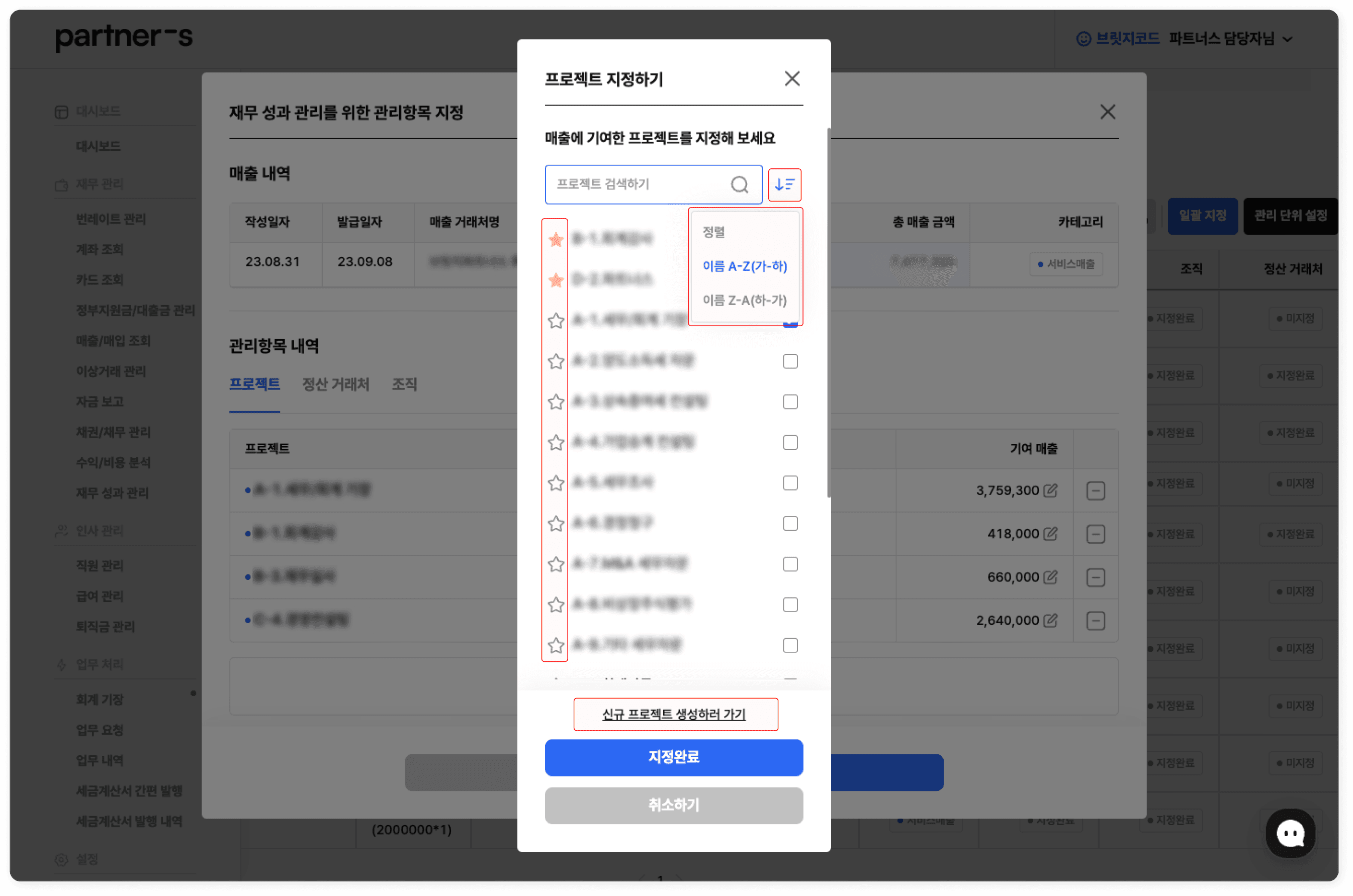
Task: Edit the 2,640,000 contribution amount
Action: pos(1050,621)
